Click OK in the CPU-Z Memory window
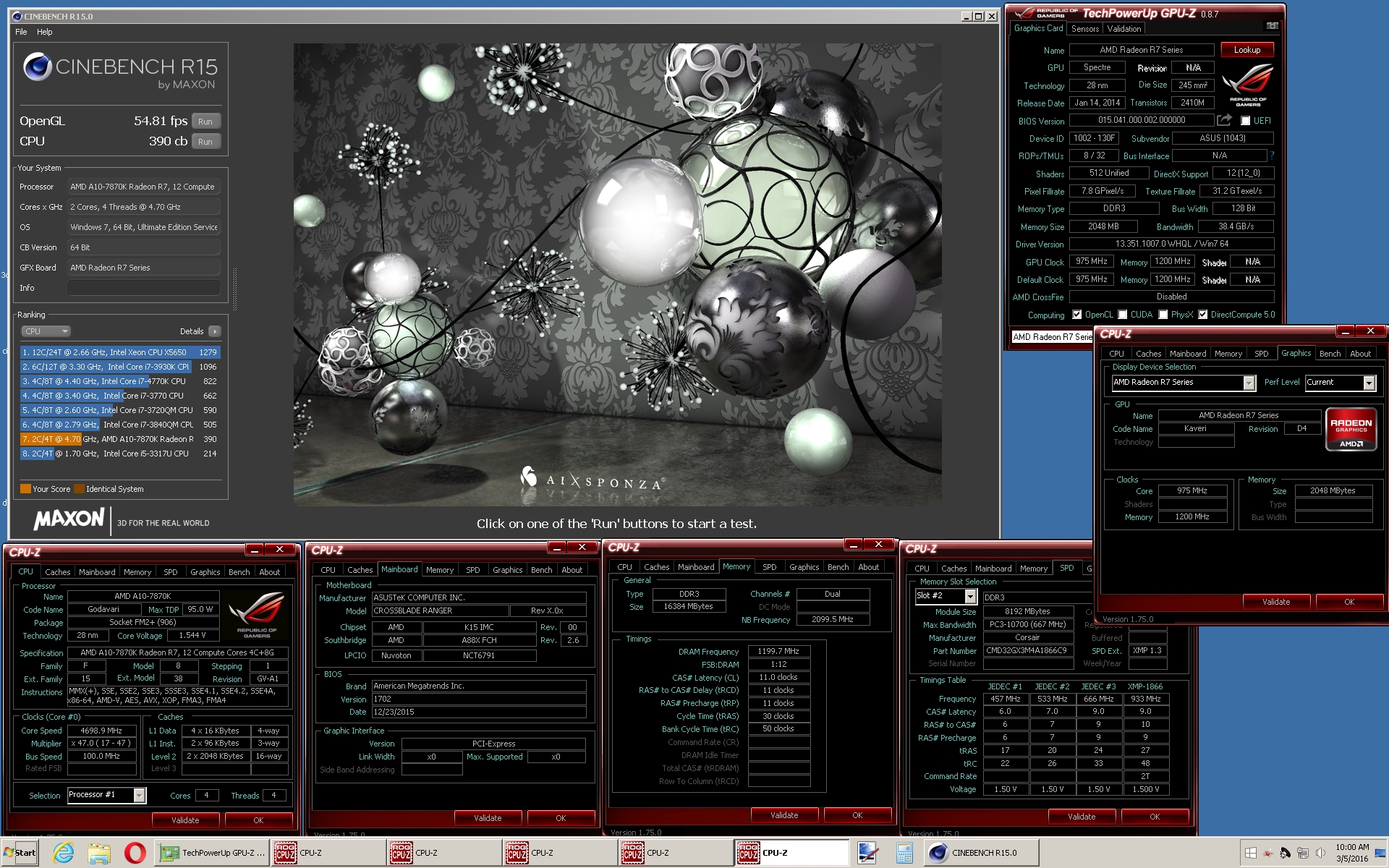Image resolution: width=1389 pixels, height=868 pixels. pos(857,815)
